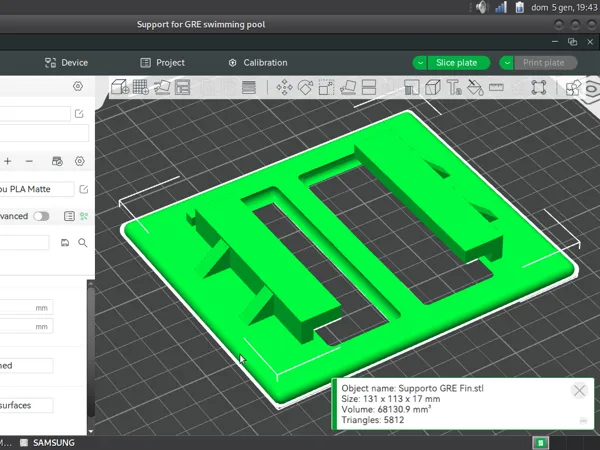
Task: Open the Assembly view icon
Action: point(573,88)
